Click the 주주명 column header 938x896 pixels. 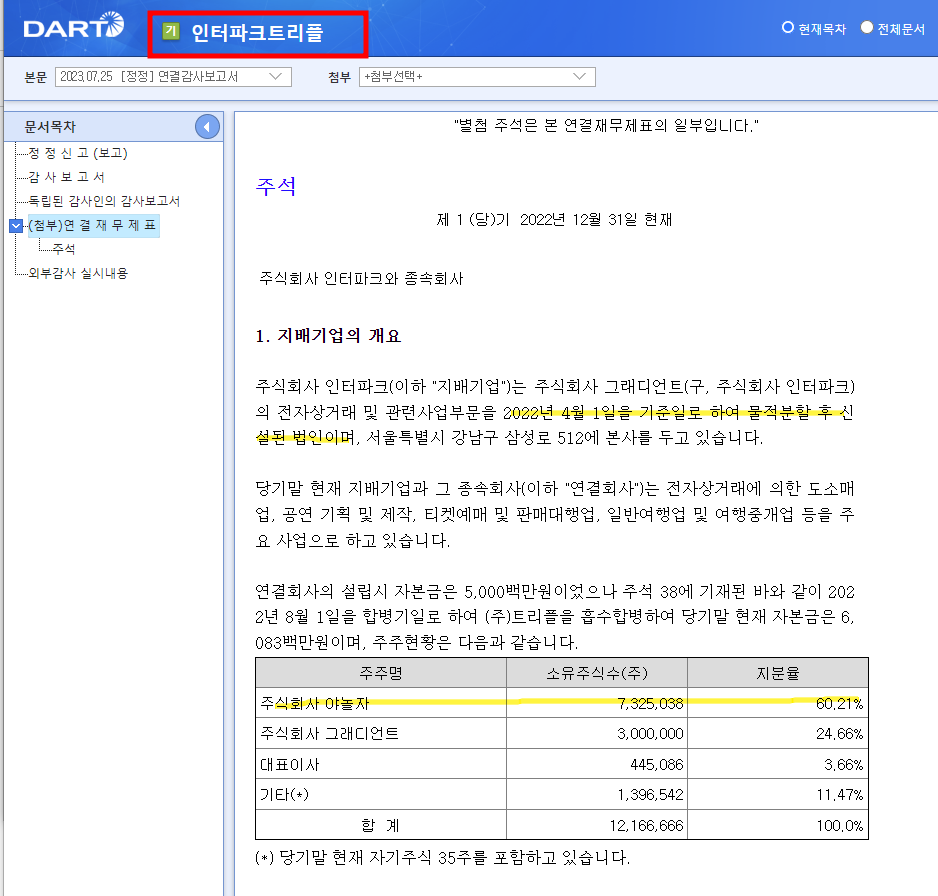[381, 673]
